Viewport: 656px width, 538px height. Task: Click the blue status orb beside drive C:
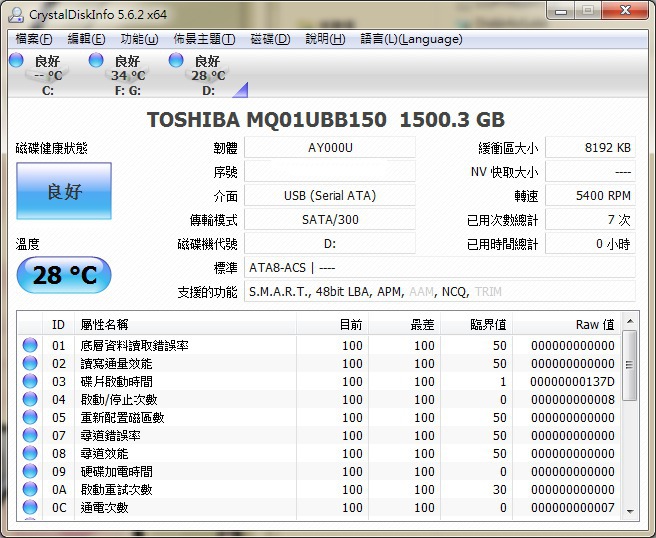(16, 60)
